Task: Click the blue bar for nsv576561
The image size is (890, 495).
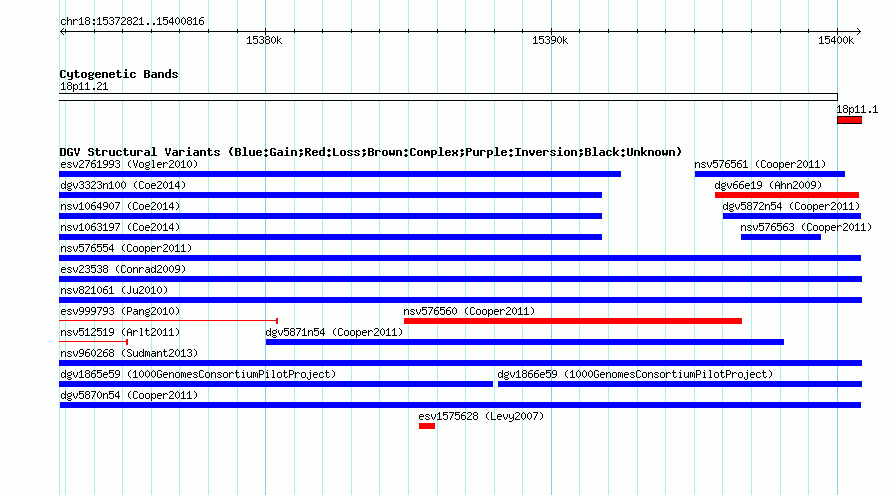Action: (x=770, y=174)
